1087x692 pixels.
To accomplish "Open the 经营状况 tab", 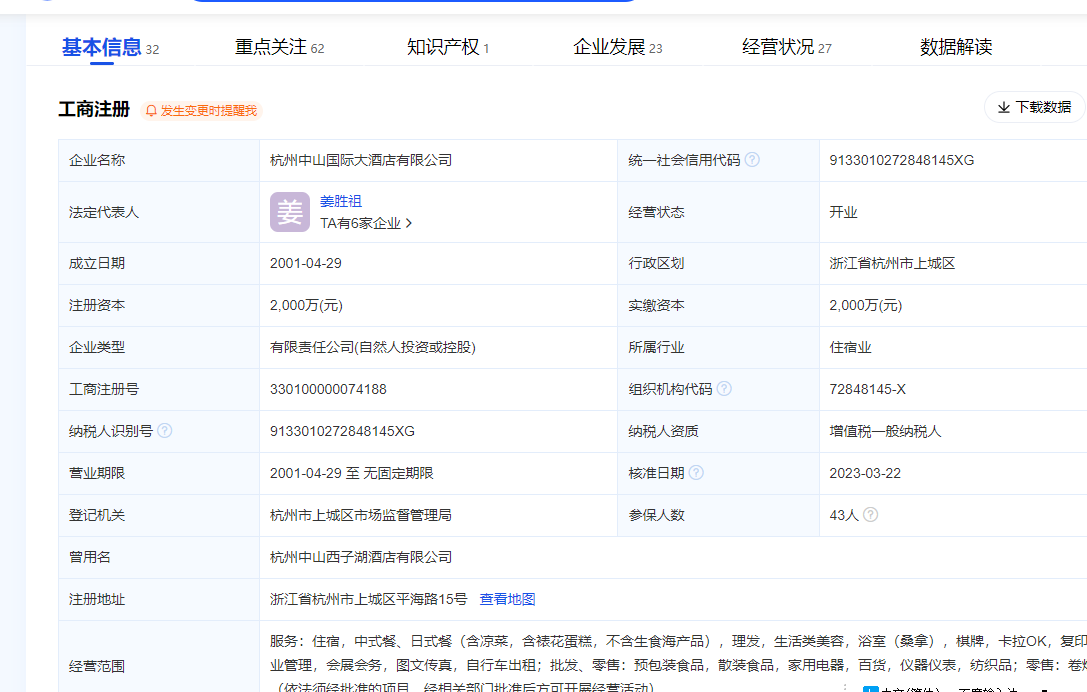I will (x=786, y=47).
